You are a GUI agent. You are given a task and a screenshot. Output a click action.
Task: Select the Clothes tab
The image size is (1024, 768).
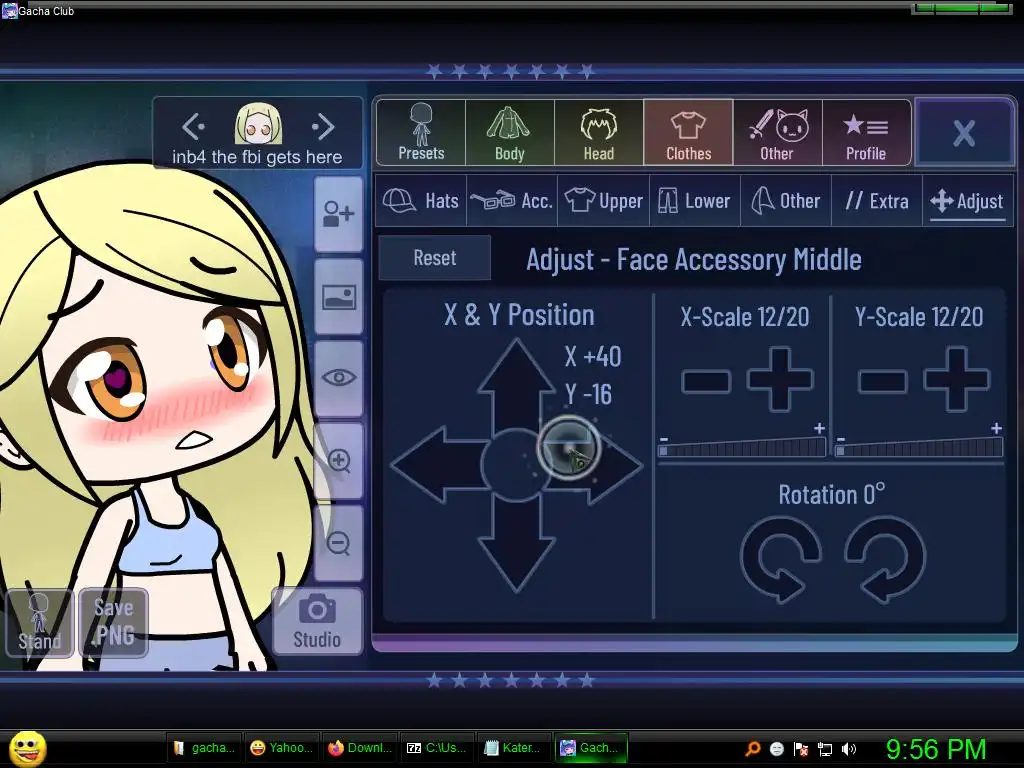(688, 133)
